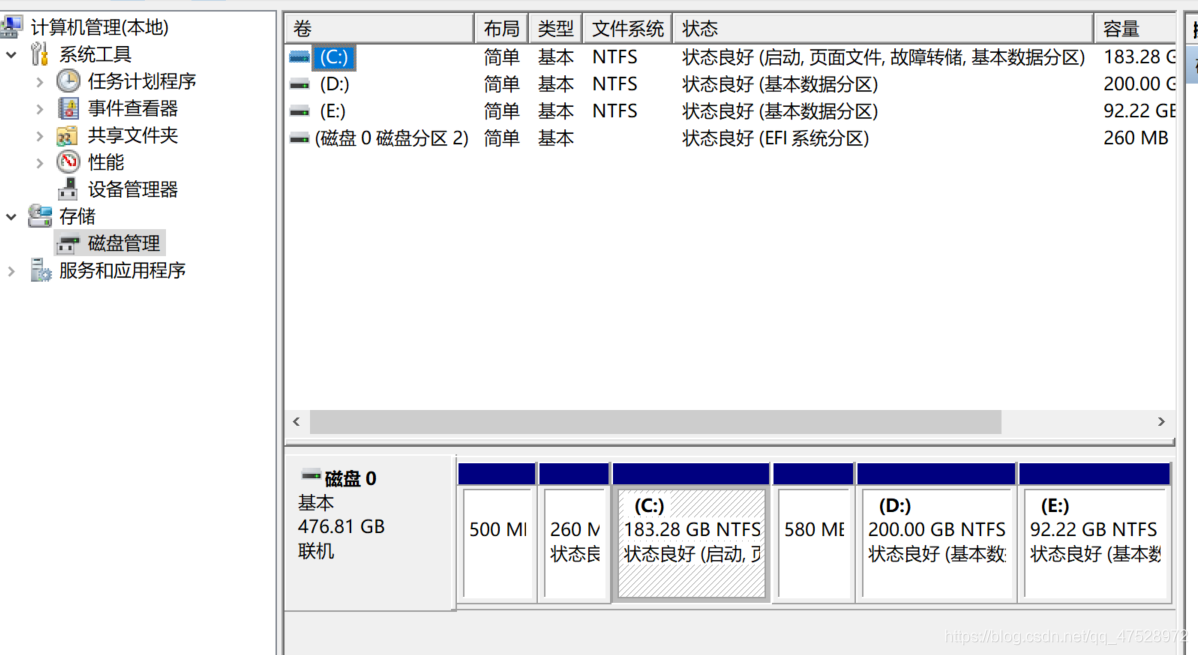This screenshot has height=655, width=1198.
Task: Click the 任务计划程序 clock icon
Action: 68,81
